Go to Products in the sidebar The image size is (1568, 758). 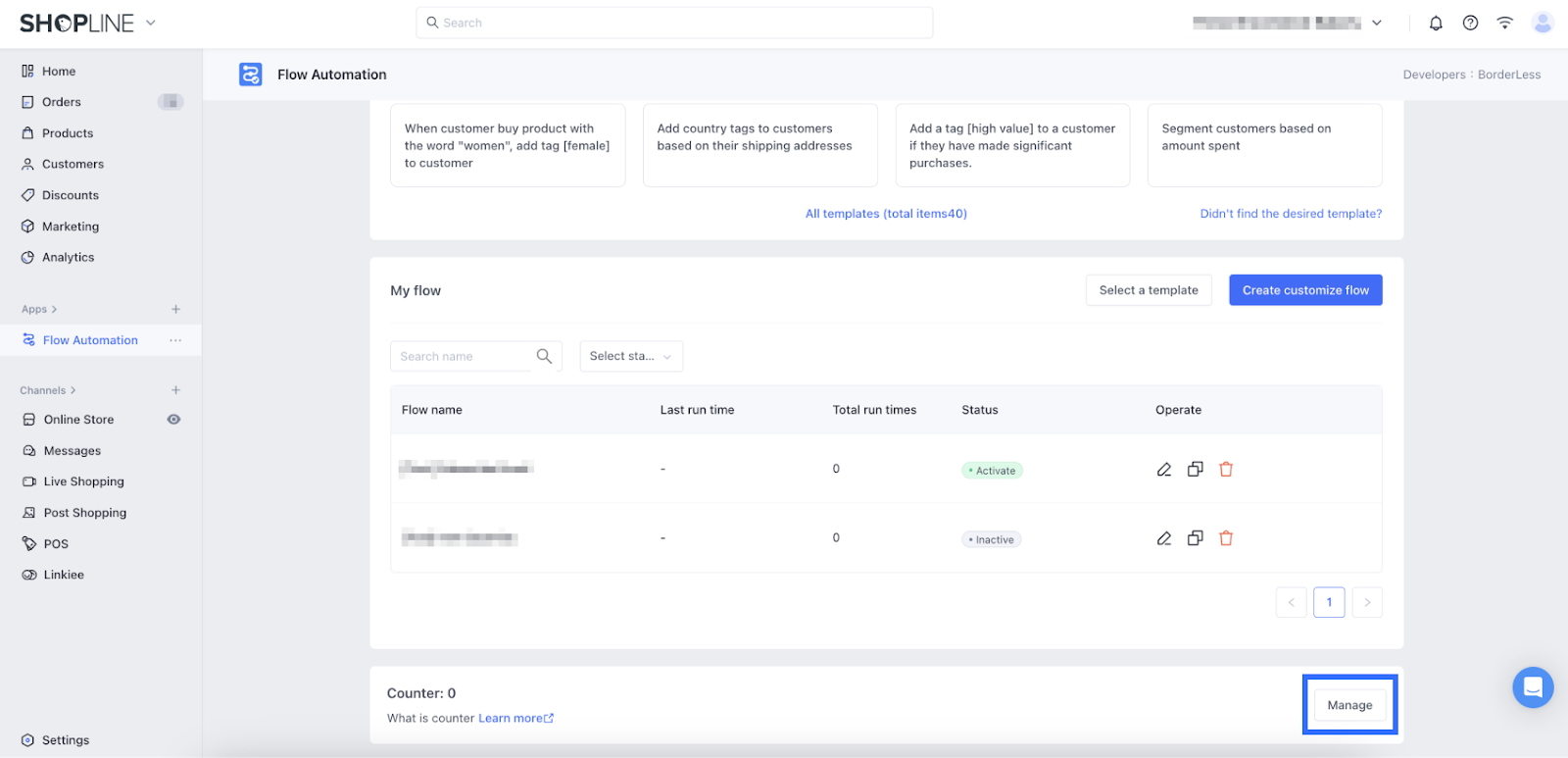pyautogui.click(x=68, y=133)
